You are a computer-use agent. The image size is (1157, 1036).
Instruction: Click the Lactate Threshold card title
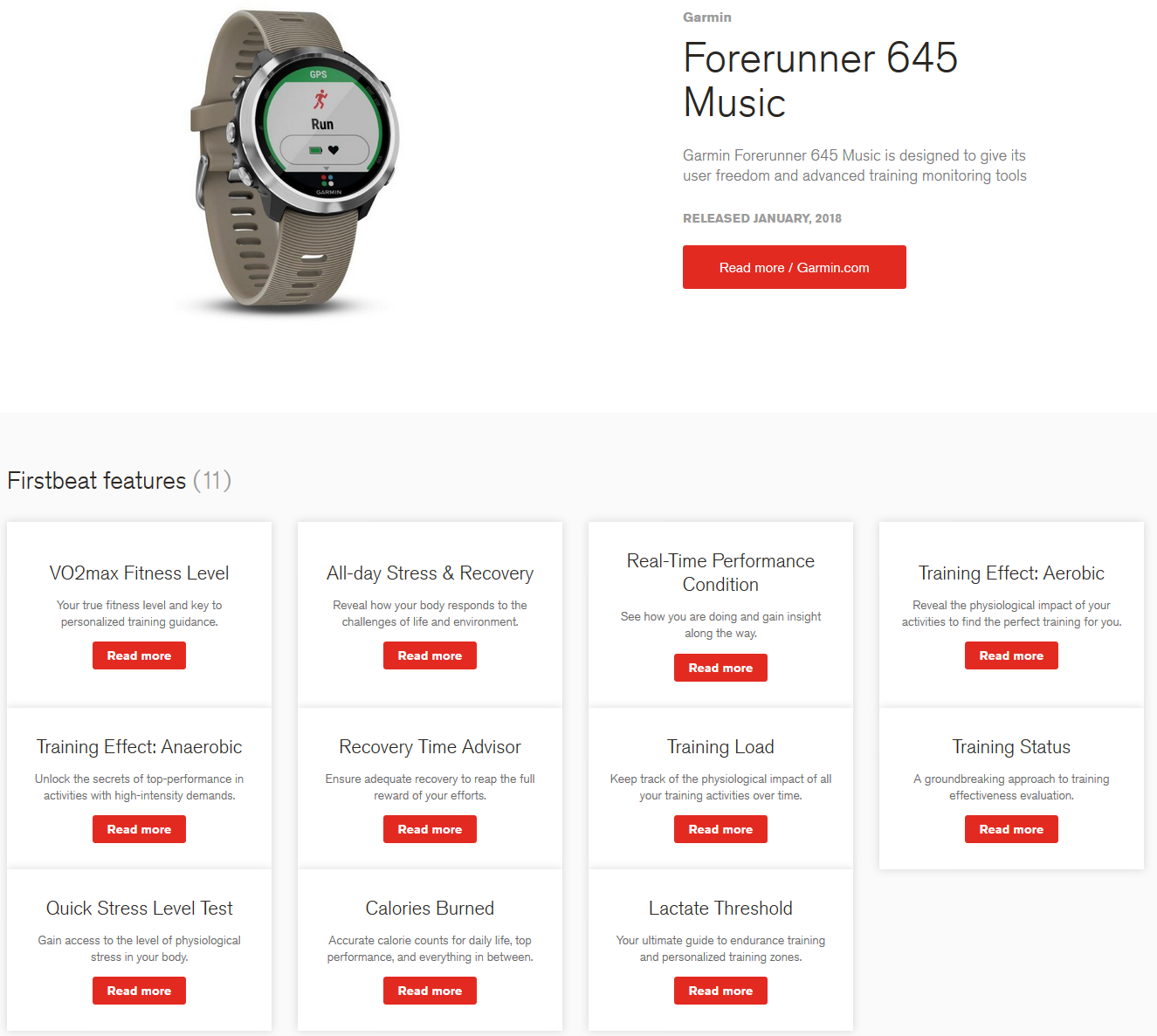point(720,909)
